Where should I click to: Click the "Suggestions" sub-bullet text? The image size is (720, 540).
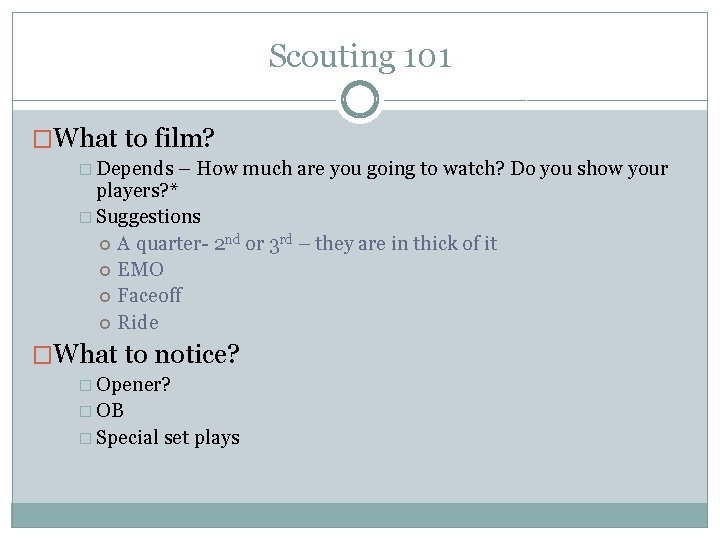tap(148, 217)
